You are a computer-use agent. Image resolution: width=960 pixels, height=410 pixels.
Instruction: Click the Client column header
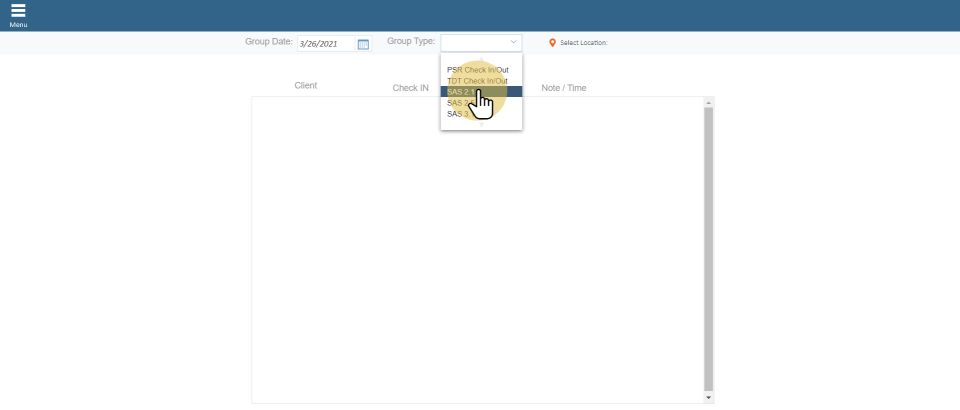click(x=306, y=86)
